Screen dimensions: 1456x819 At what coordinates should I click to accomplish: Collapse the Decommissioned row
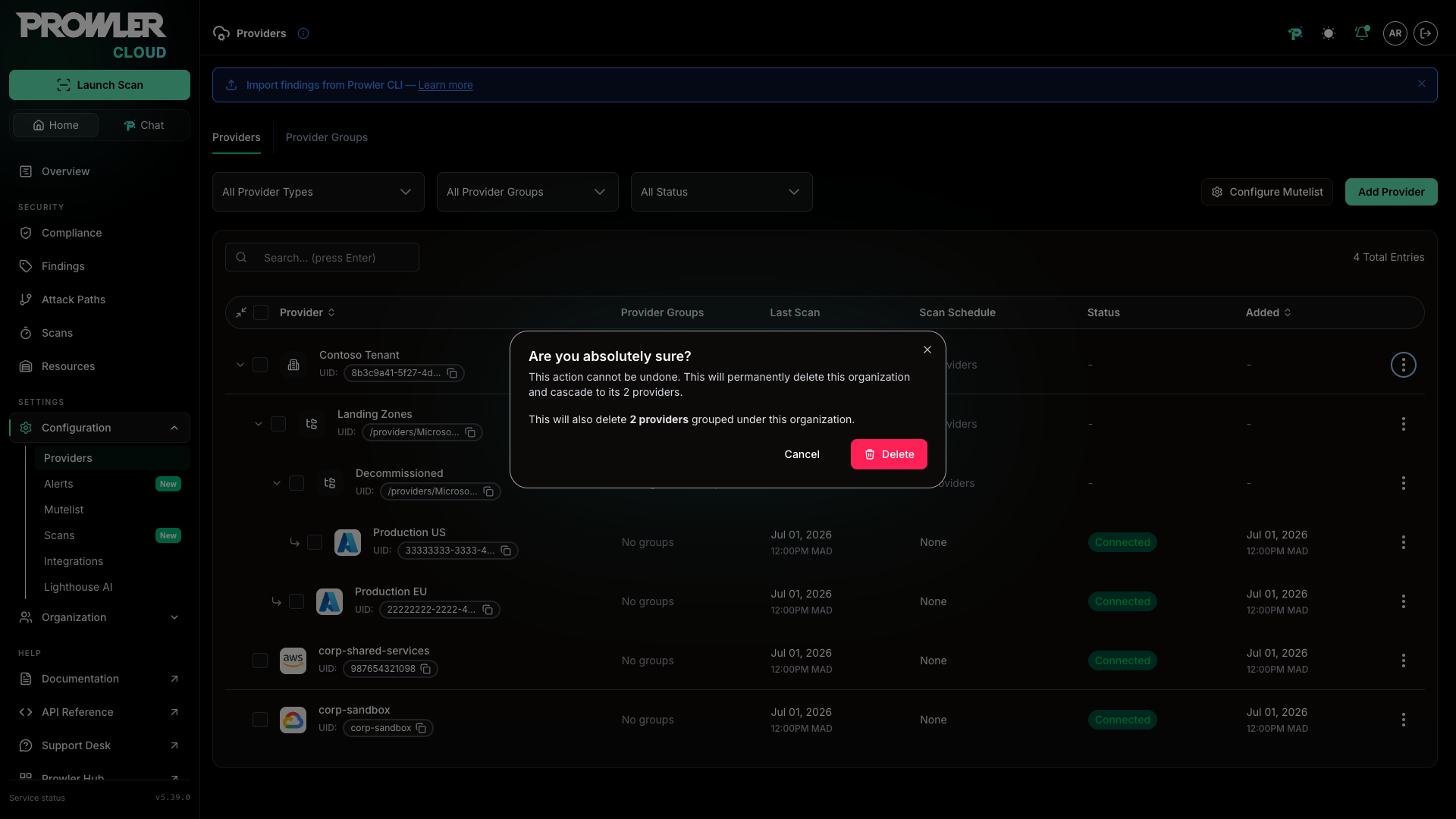pos(277,483)
